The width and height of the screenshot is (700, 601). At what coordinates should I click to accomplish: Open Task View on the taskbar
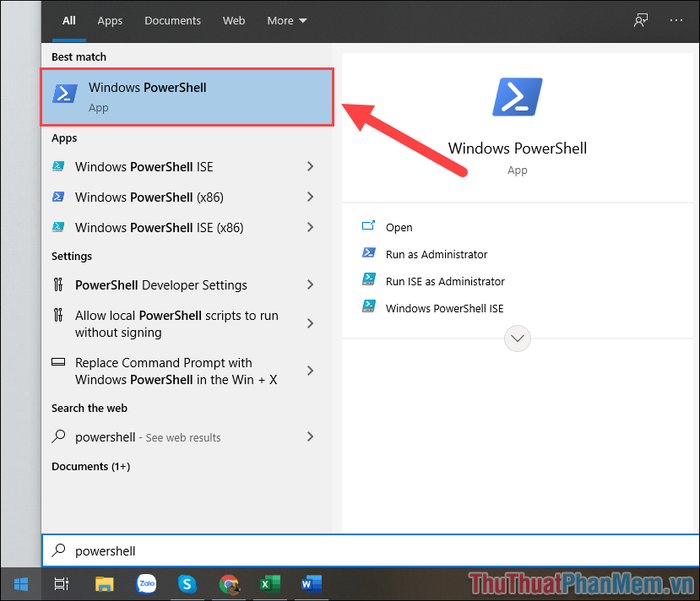coord(62,584)
